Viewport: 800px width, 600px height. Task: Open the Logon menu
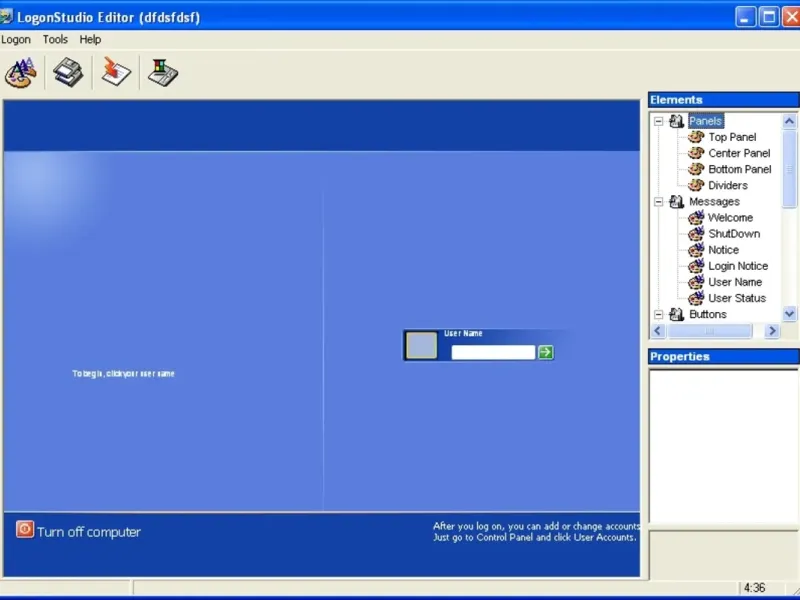point(16,39)
